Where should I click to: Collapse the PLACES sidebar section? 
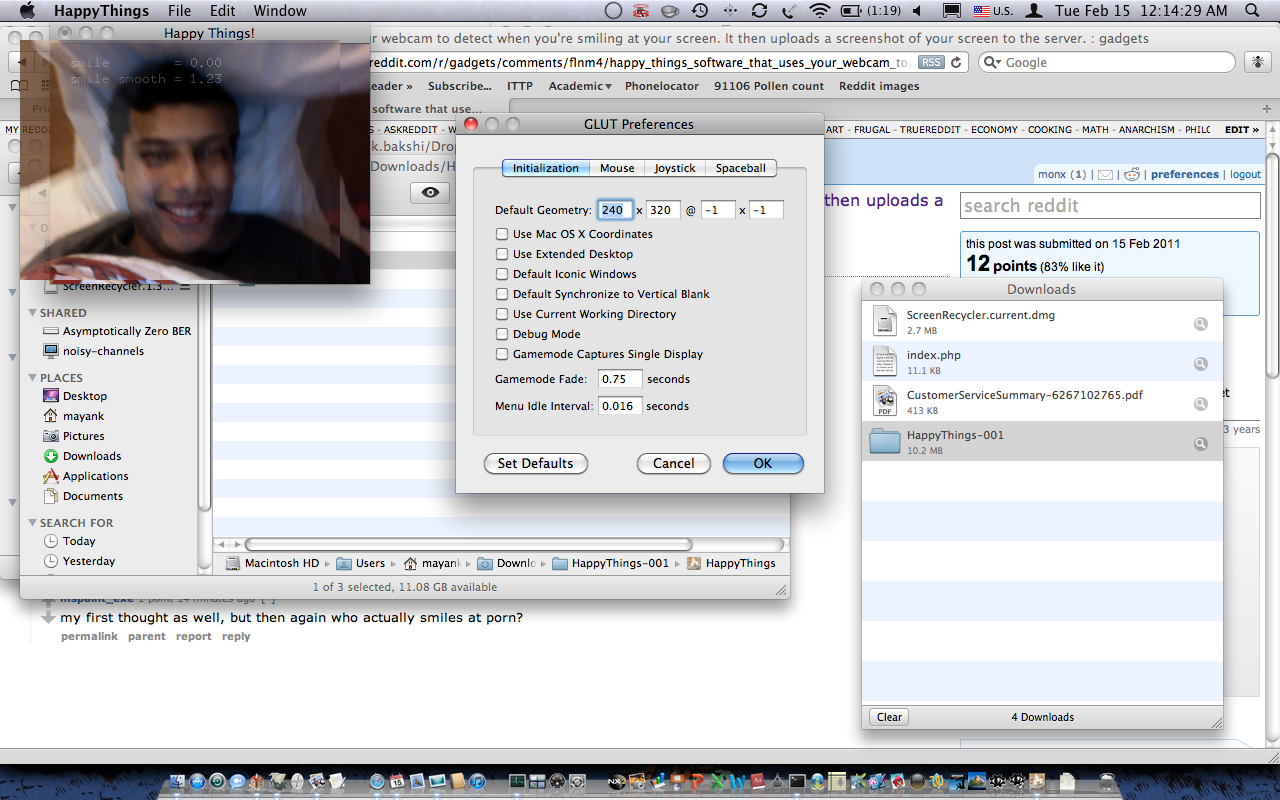[32, 378]
